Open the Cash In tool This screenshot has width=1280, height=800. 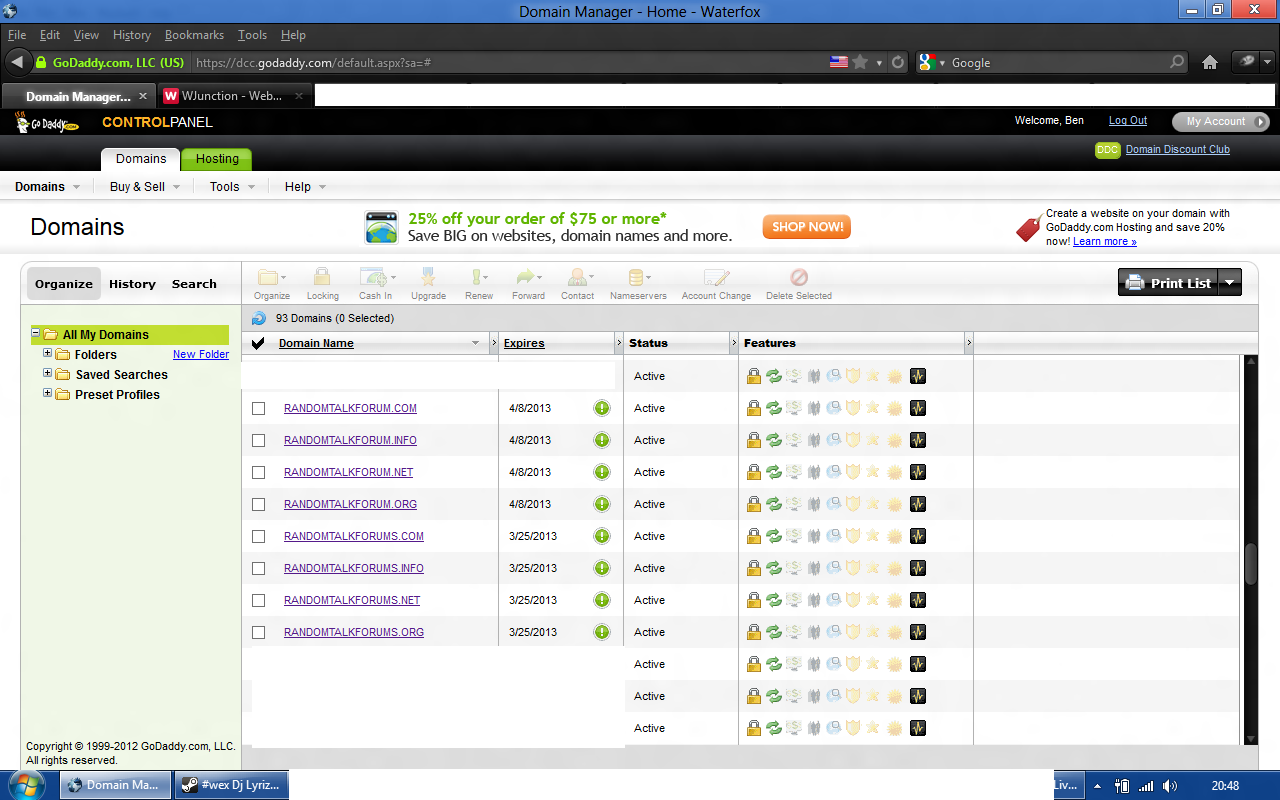coord(376,284)
